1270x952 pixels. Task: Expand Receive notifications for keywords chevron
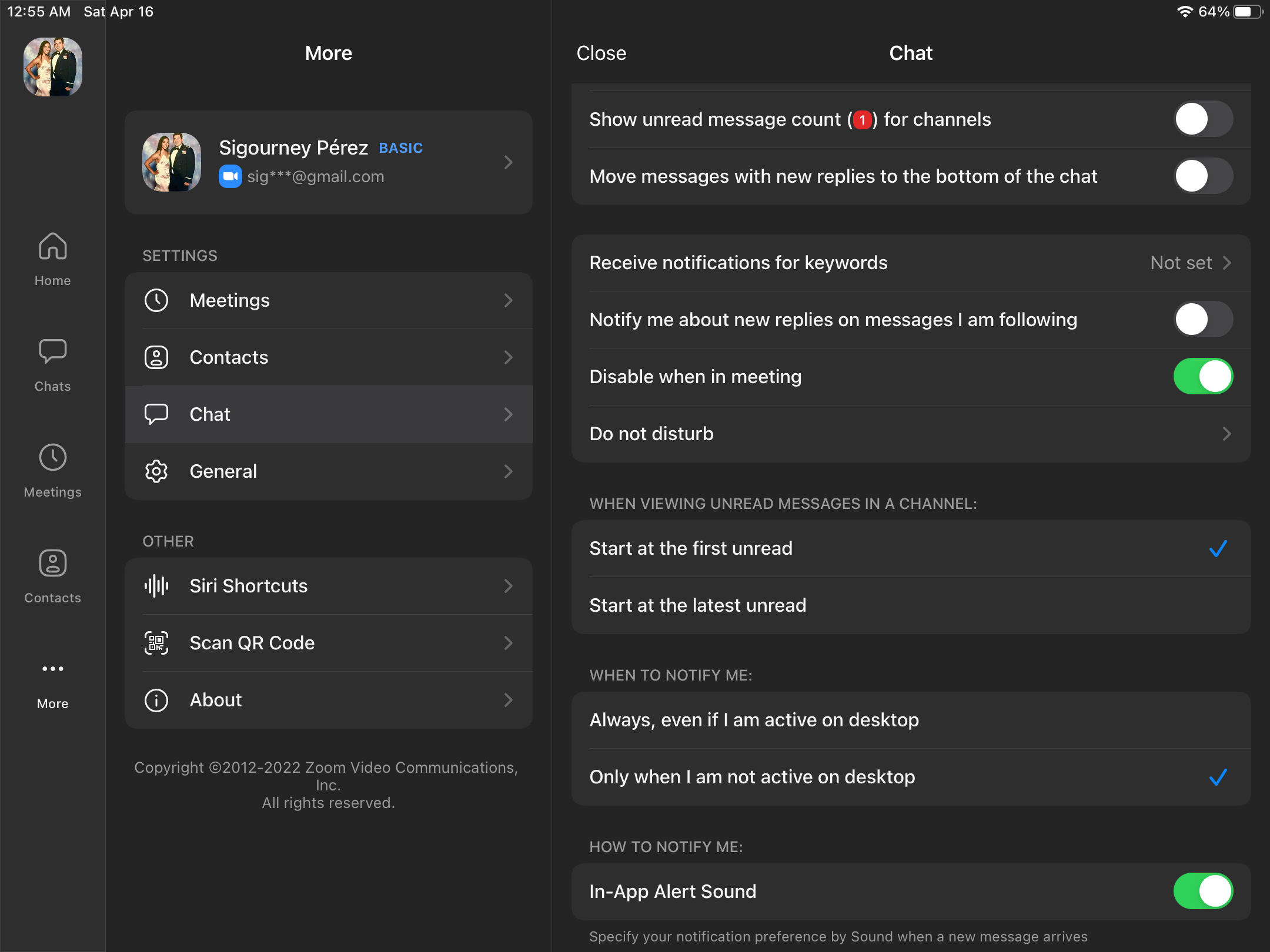click(x=1226, y=263)
